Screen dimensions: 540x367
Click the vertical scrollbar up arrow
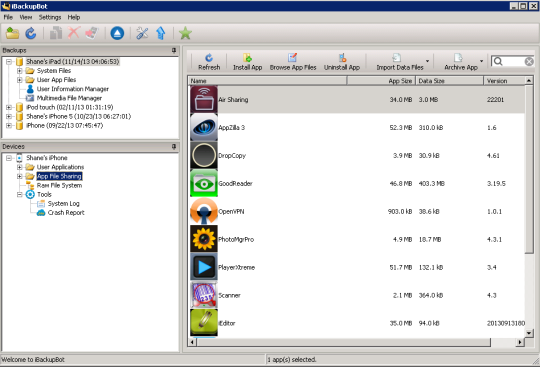pyautogui.click(x=529, y=81)
